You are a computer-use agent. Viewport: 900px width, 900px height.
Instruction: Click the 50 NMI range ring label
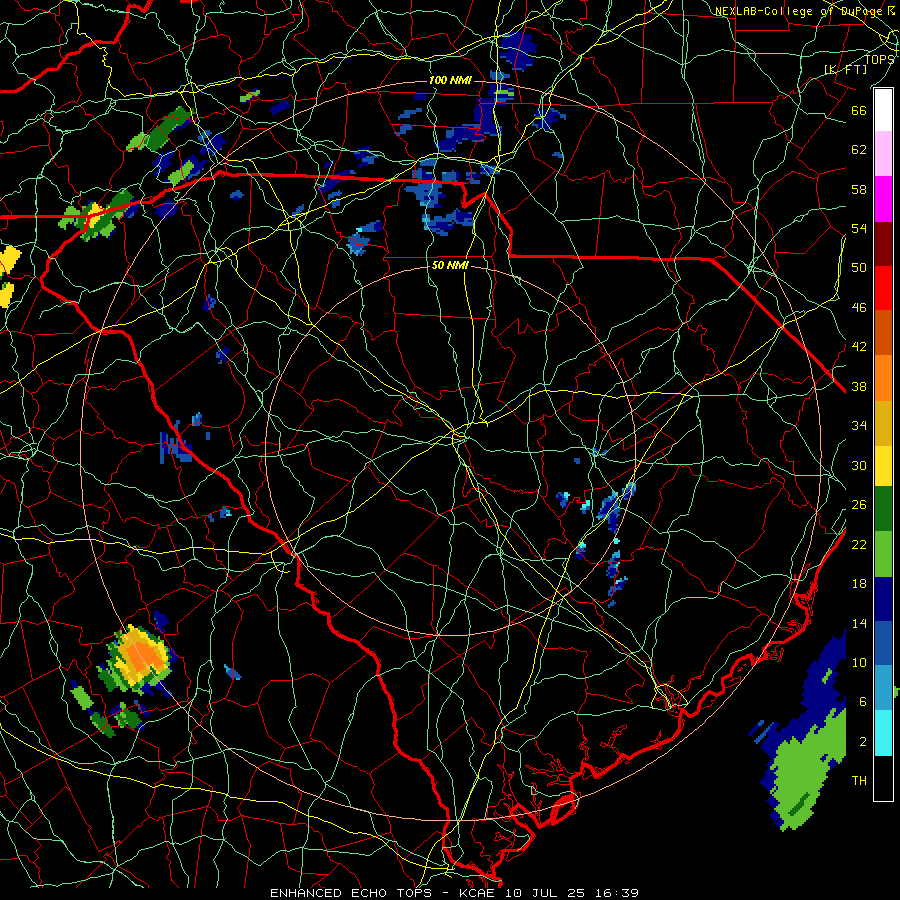[x=450, y=266]
